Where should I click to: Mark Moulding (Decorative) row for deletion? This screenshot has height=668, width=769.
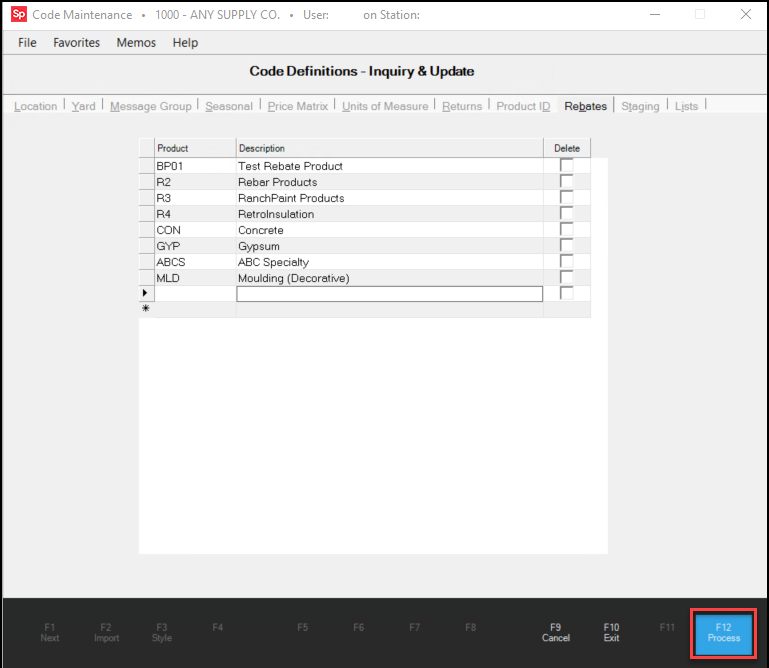tap(567, 278)
